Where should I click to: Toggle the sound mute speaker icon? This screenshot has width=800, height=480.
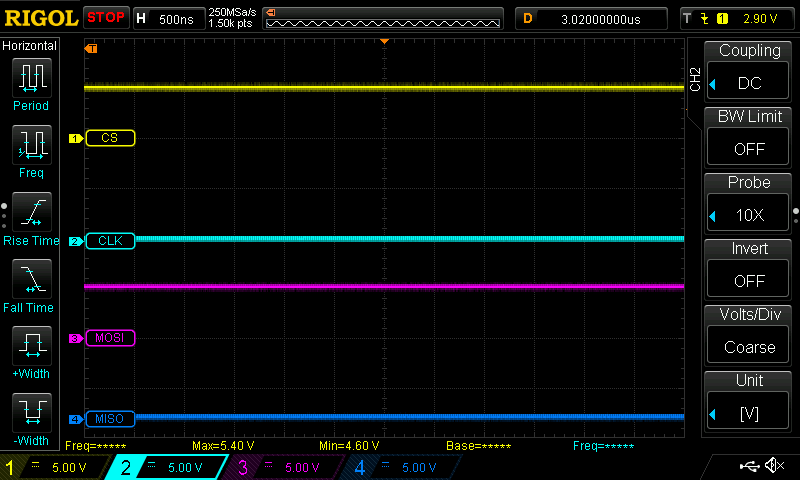click(774, 465)
